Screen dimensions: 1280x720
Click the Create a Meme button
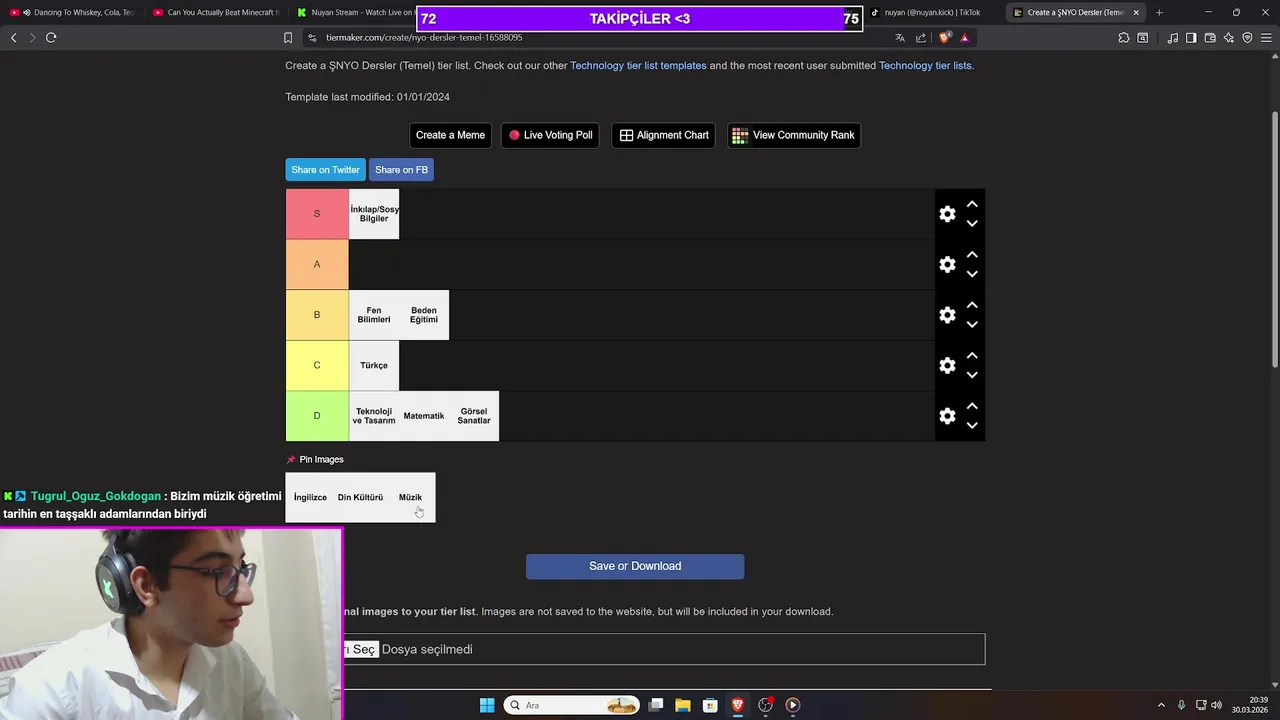coord(450,135)
